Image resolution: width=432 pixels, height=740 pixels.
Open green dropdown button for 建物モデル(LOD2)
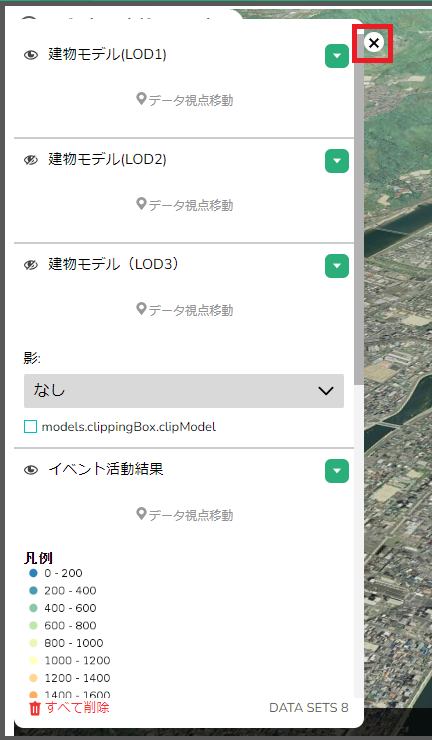[x=337, y=161]
